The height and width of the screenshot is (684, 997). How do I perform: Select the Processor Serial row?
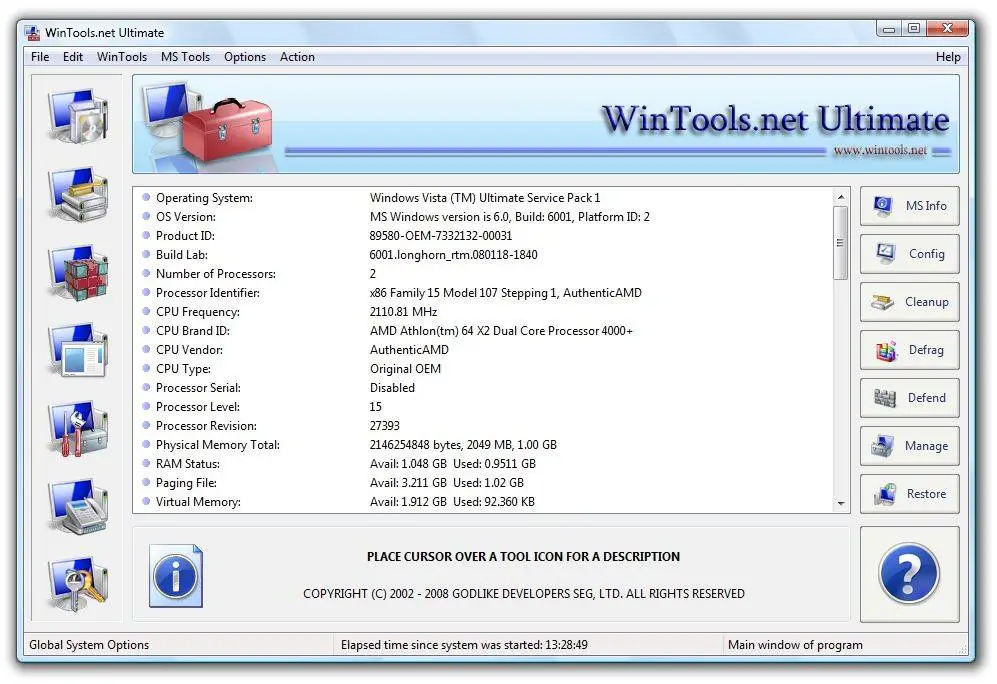pos(483,388)
